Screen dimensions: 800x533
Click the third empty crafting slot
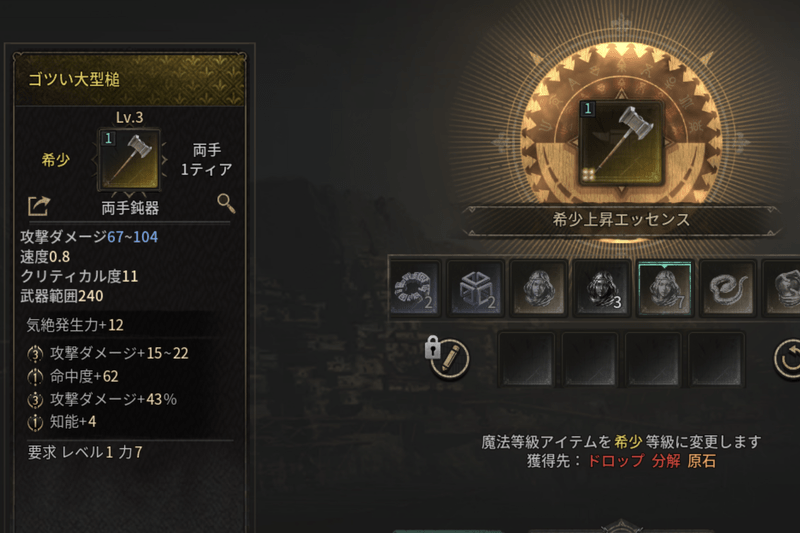[x=653, y=359]
